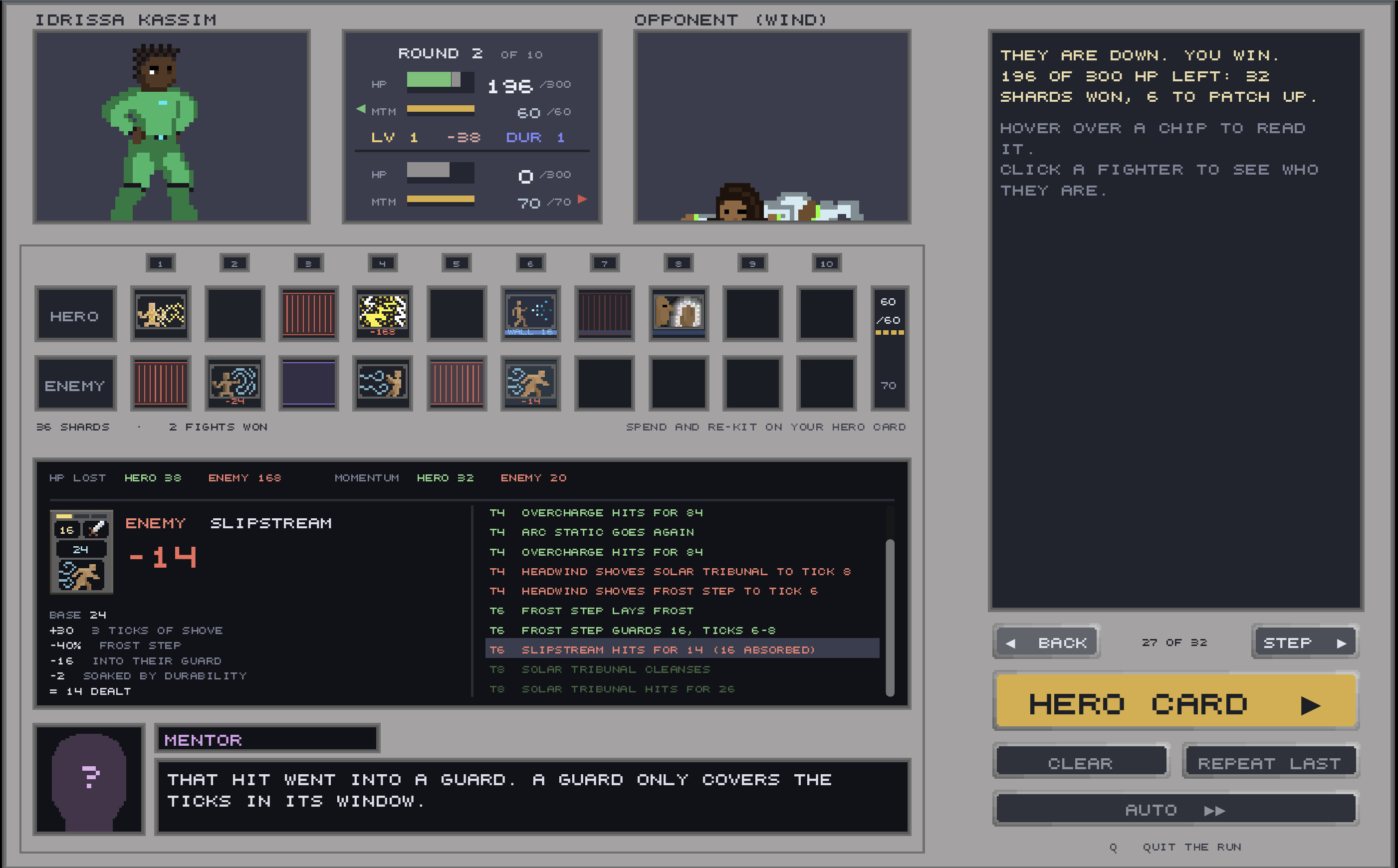Select the enemy chip showing -24
Image resolution: width=1398 pixels, height=868 pixels.
tap(235, 383)
